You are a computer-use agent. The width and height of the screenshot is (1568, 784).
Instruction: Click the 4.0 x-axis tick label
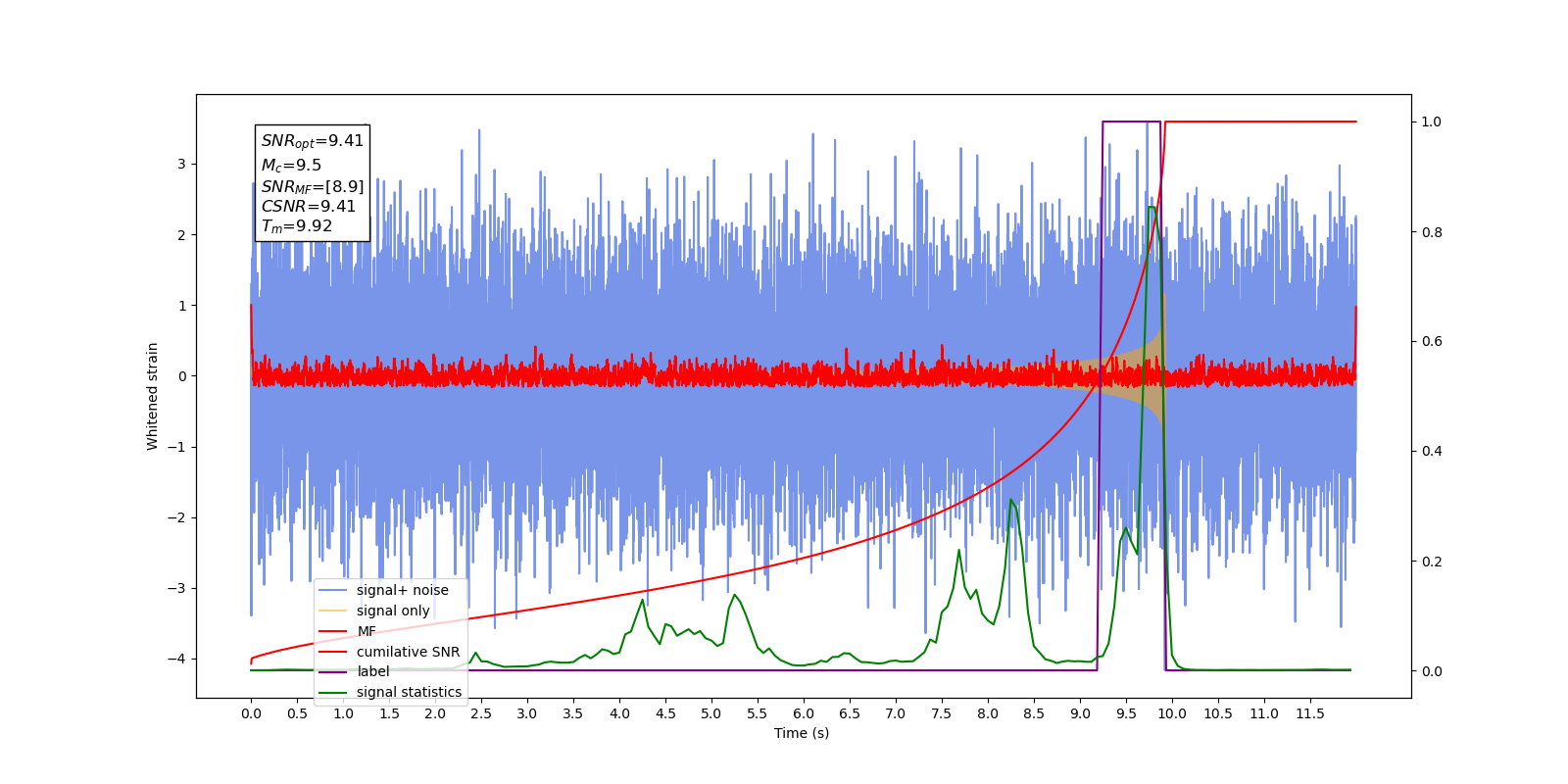point(619,713)
